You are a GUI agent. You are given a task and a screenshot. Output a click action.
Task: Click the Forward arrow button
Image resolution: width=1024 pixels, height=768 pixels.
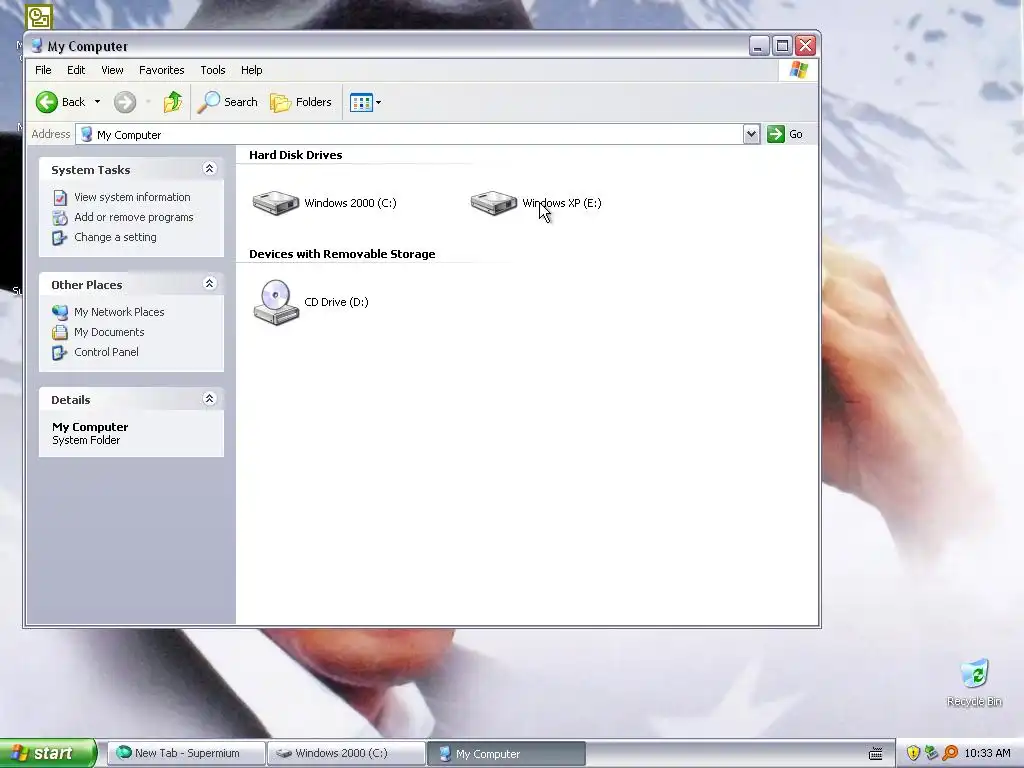tap(125, 102)
